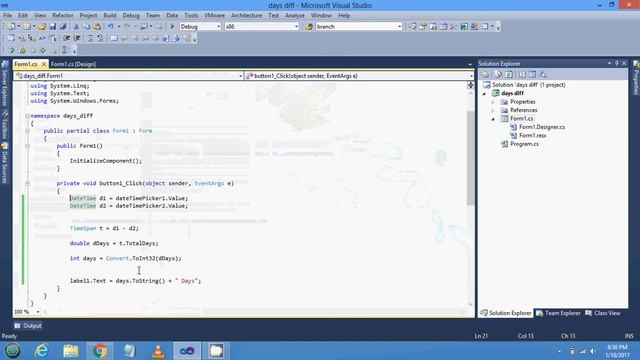Screen dimensions: 640x360
Task: Click the Paste toolbar icon
Action: pyautogui.click(x=97, y=27)
